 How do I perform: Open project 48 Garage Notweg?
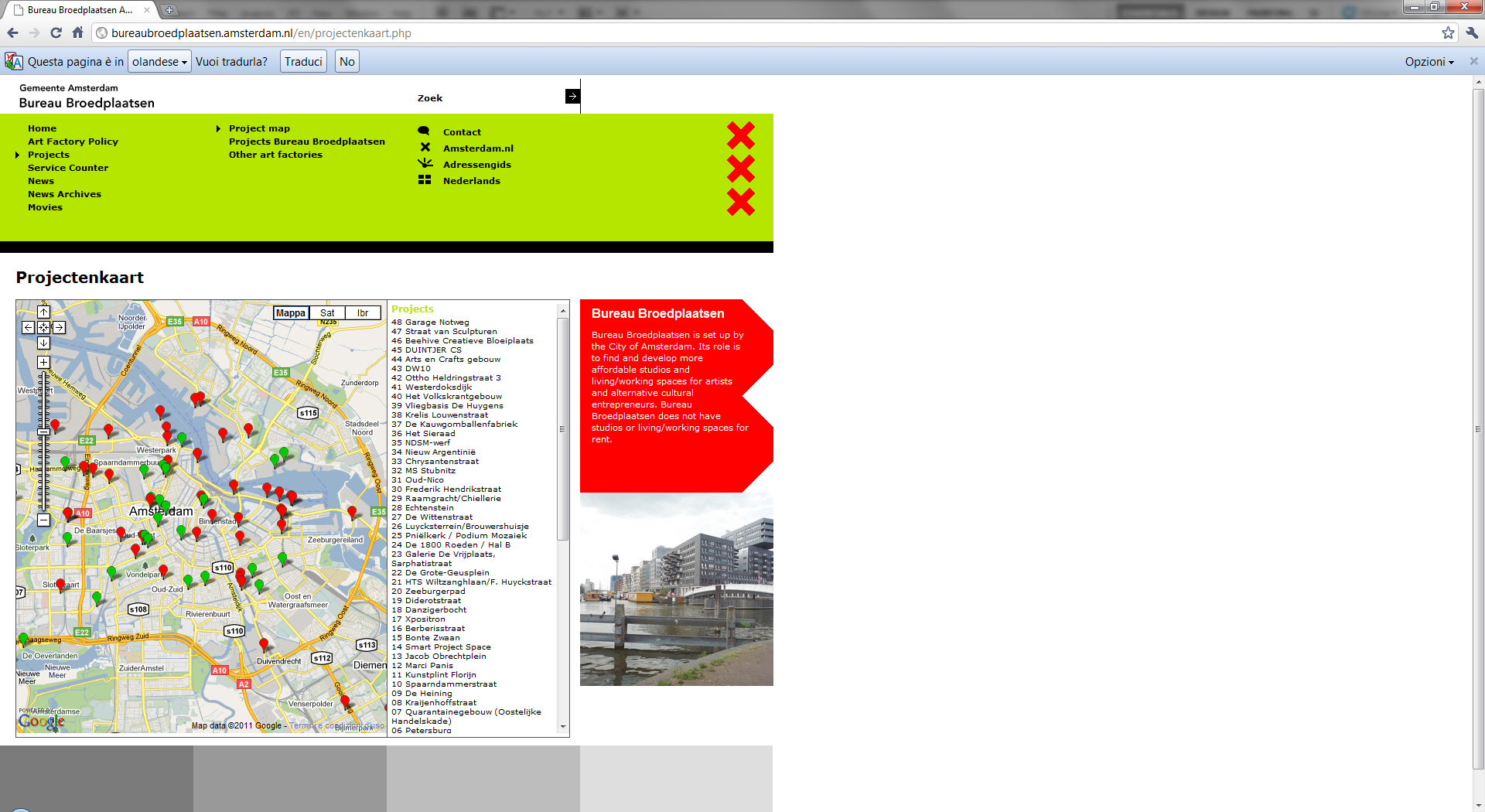pos(430,322)
